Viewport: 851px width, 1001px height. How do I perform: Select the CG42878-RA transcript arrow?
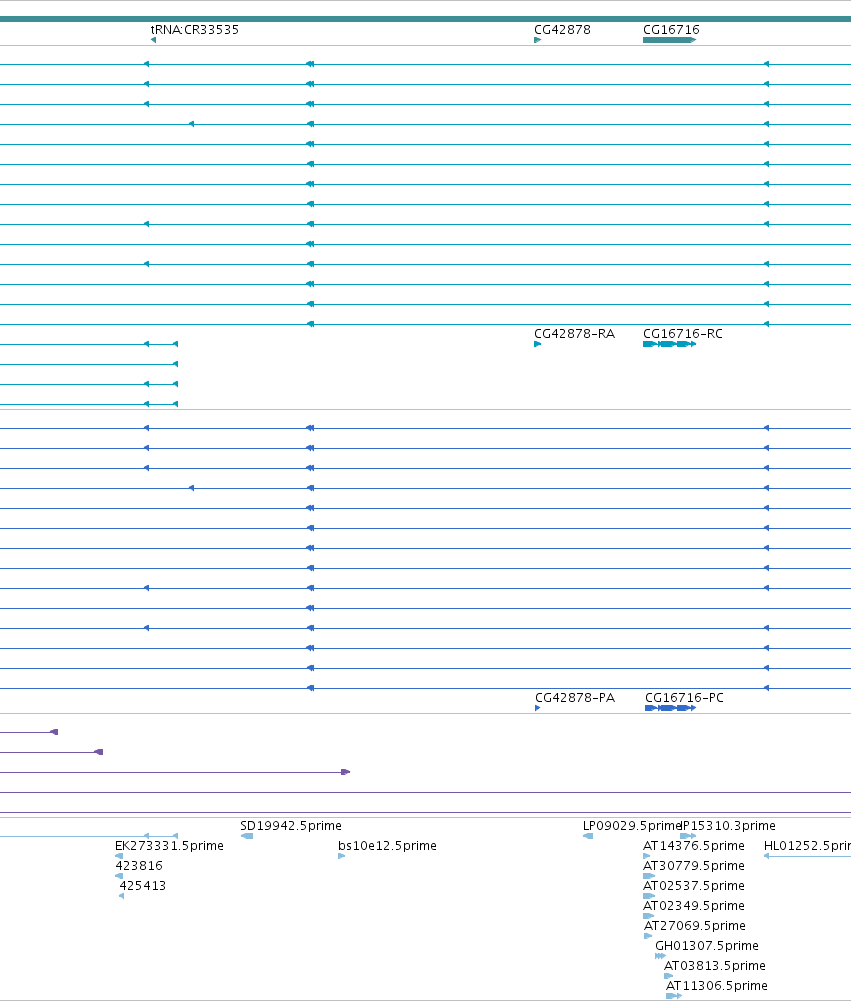[538, 344]
